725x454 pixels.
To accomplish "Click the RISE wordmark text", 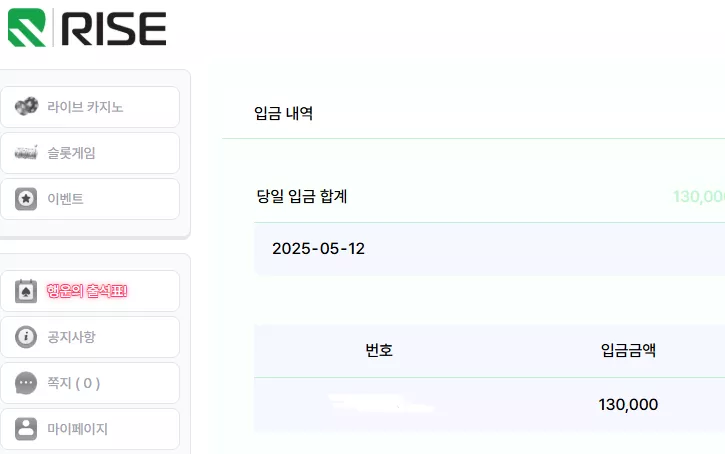I will tap(114, 29).
